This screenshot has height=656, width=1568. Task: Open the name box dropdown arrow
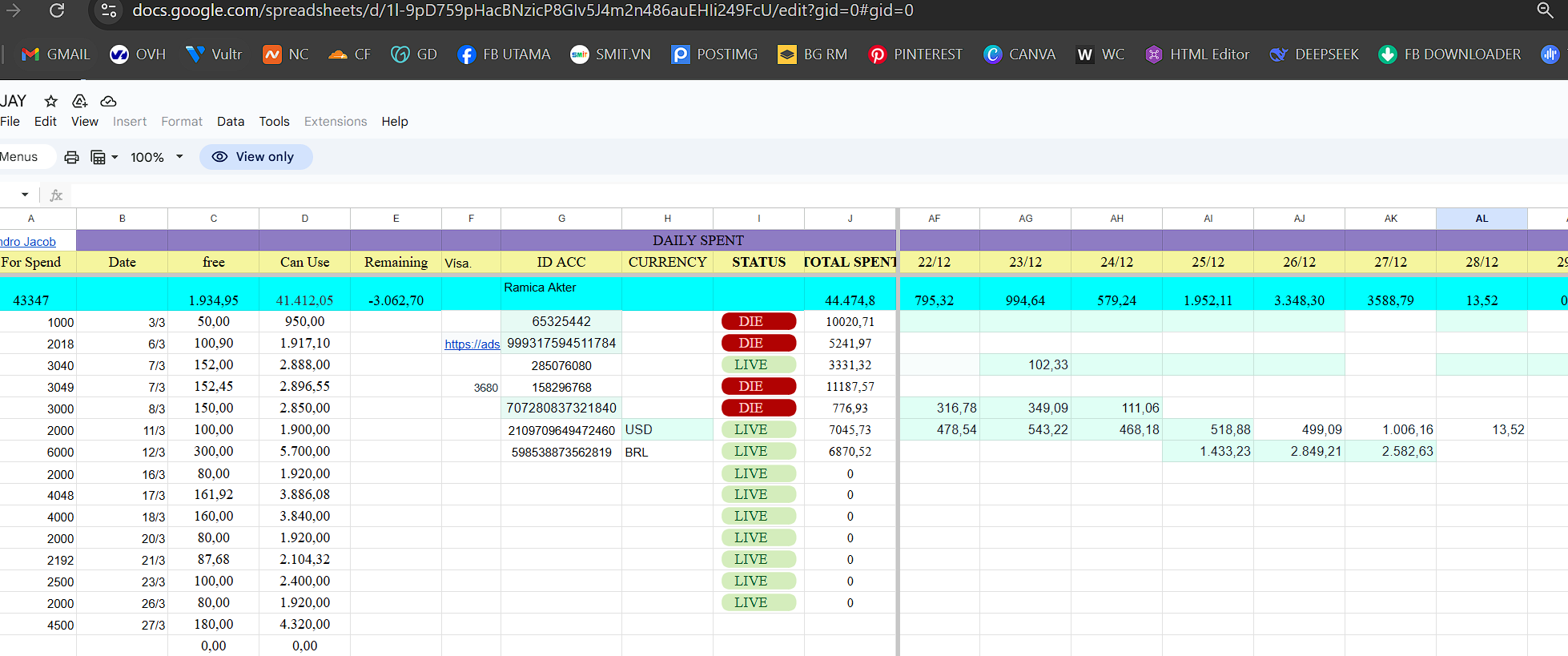[x=25, y=195]
